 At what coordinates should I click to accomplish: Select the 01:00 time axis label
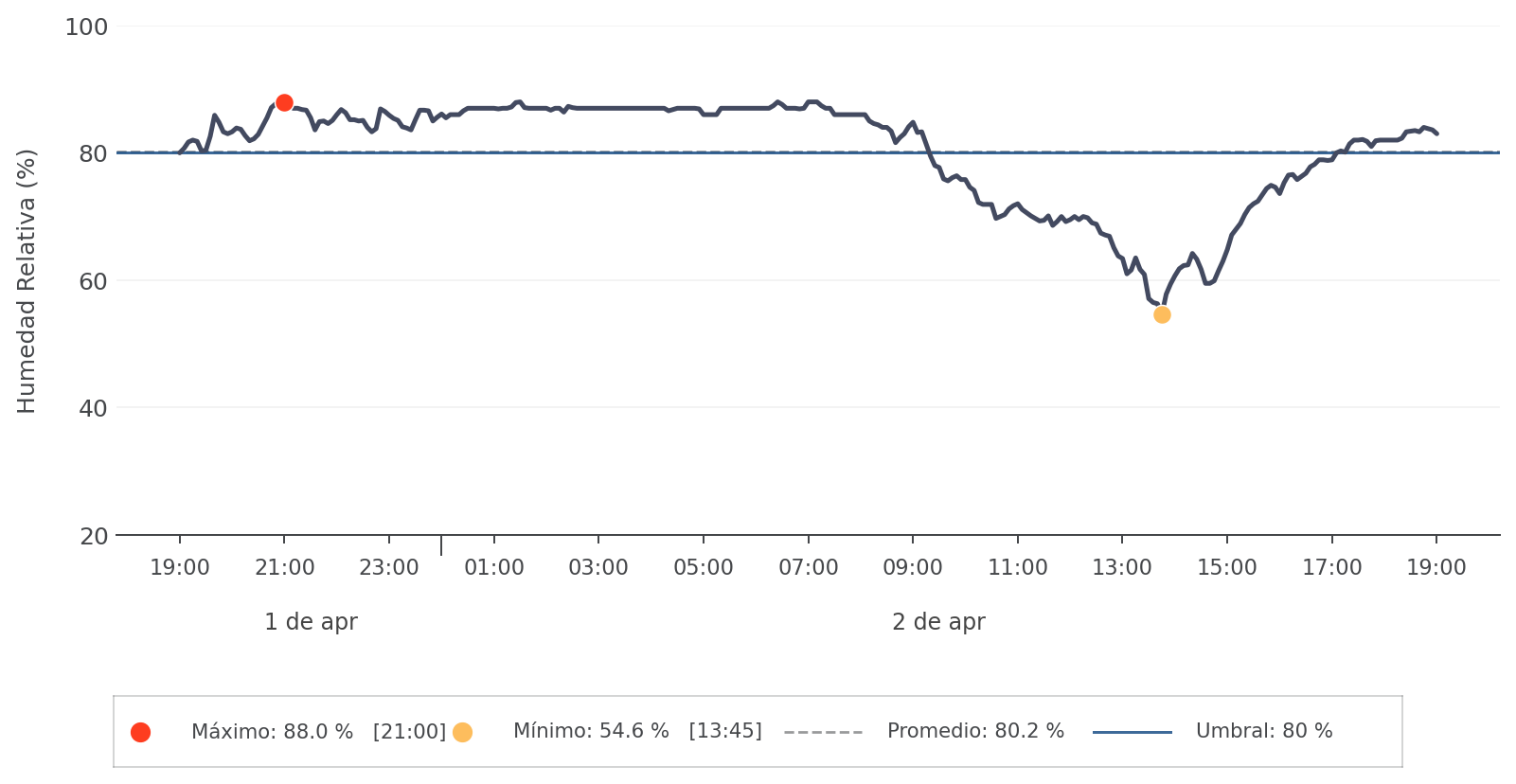(x=493, y=568)
